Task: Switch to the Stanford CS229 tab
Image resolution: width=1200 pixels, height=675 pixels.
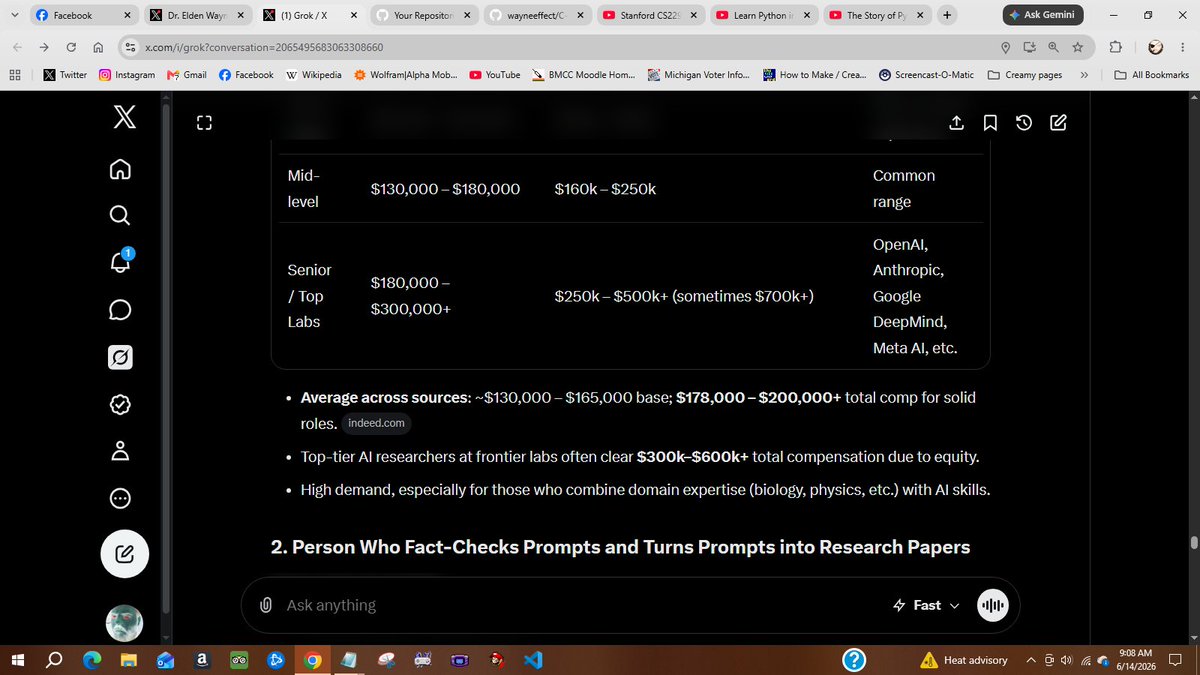Action: point(649,15)
